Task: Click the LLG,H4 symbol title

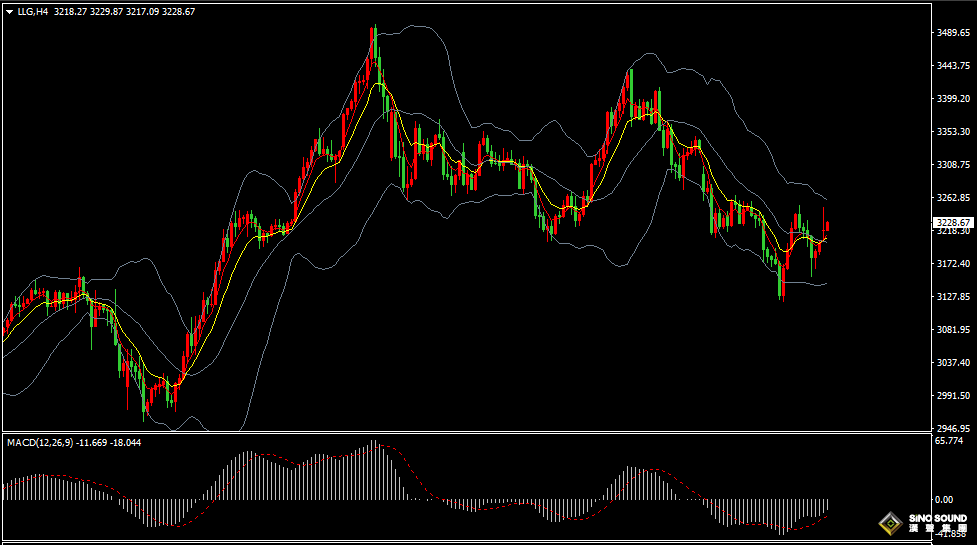Action: click(33, 12)
